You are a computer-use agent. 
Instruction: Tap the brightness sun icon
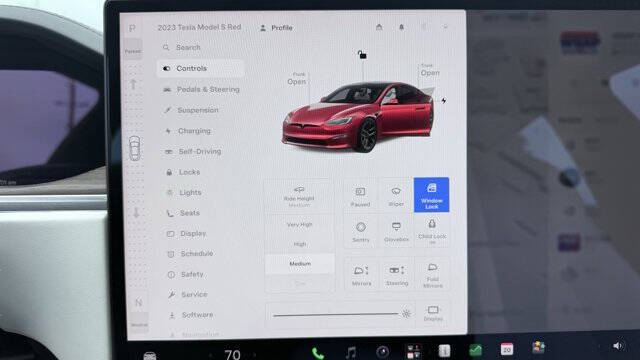(x=406, y=313)
